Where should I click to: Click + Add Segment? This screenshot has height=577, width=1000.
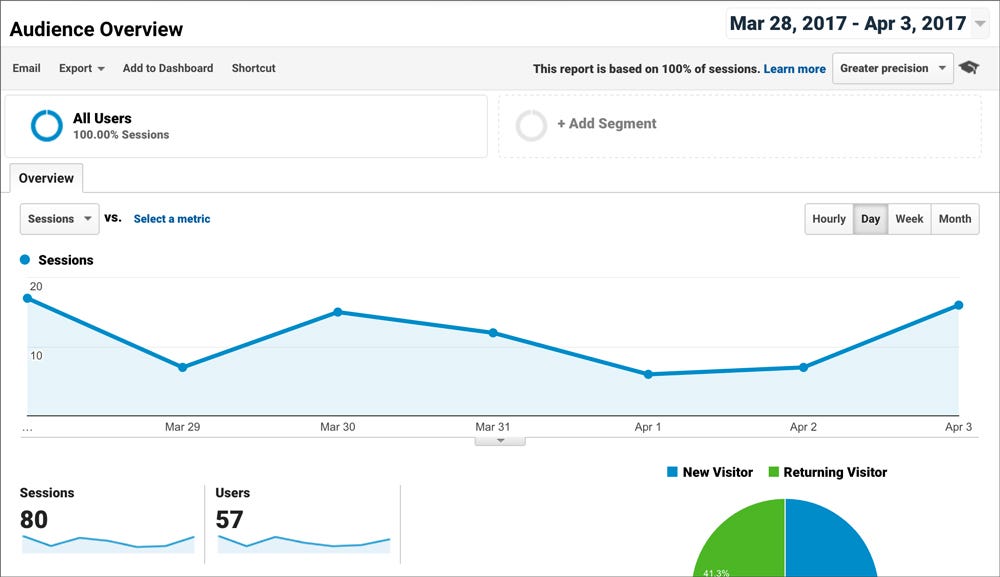(607, 124)
